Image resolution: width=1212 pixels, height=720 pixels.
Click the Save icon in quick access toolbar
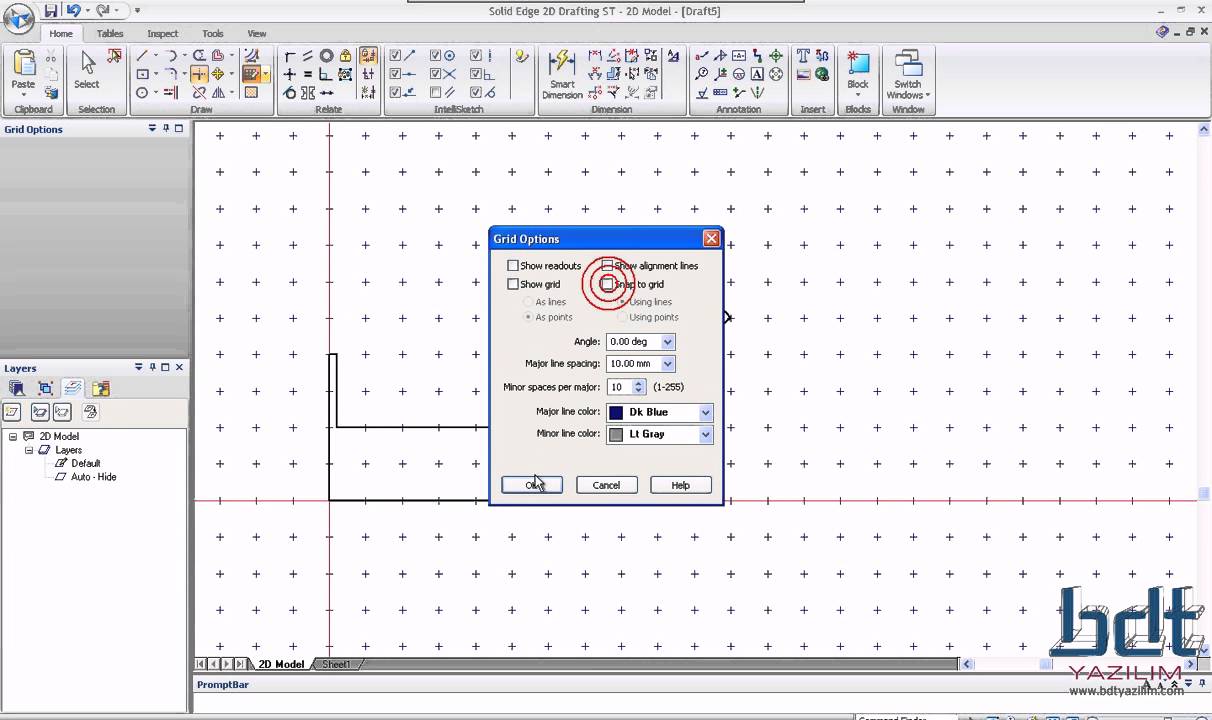click(x=51, y=10)
